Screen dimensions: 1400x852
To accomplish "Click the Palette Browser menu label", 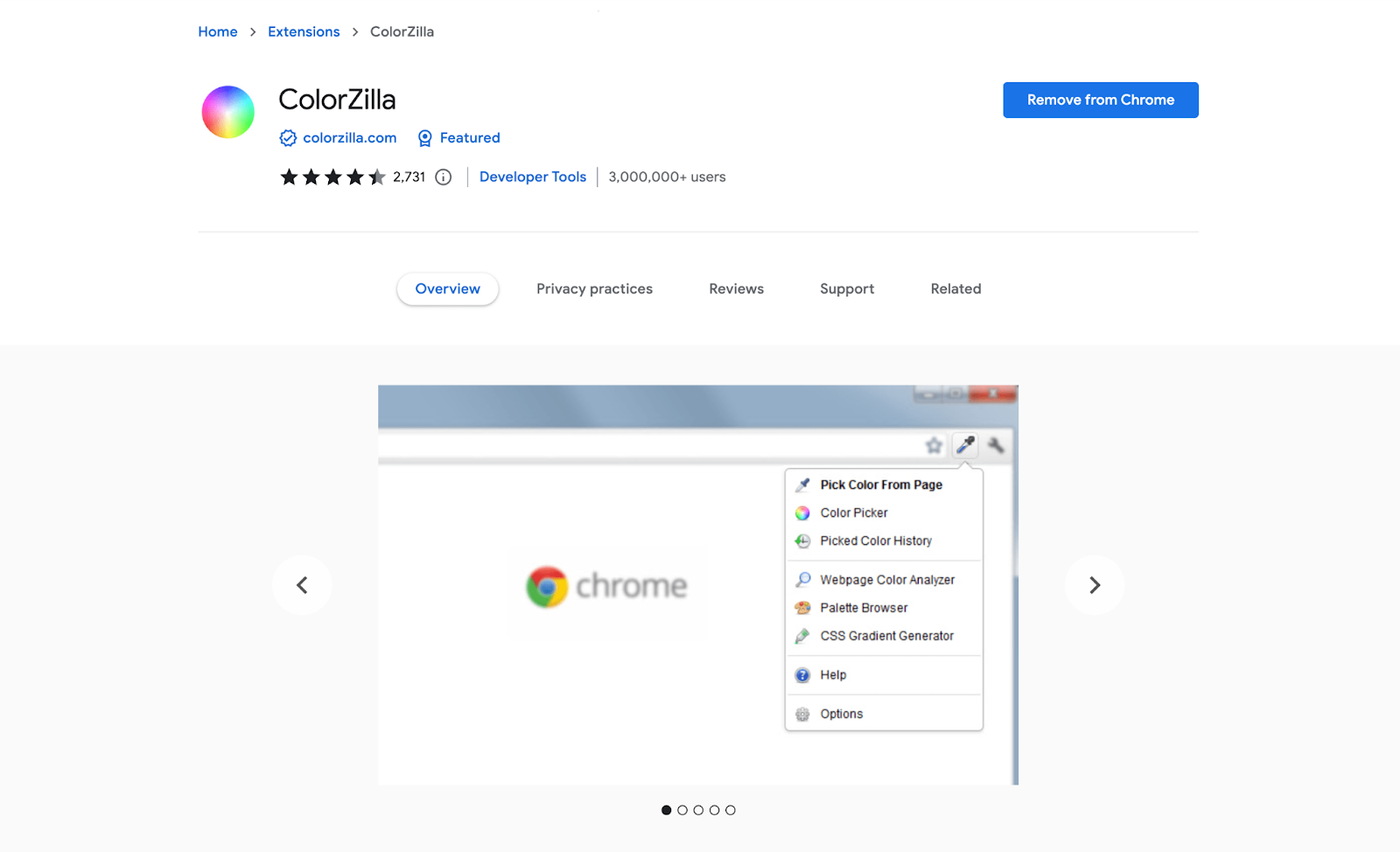I will pyautogui.click(x=864, y=608).
